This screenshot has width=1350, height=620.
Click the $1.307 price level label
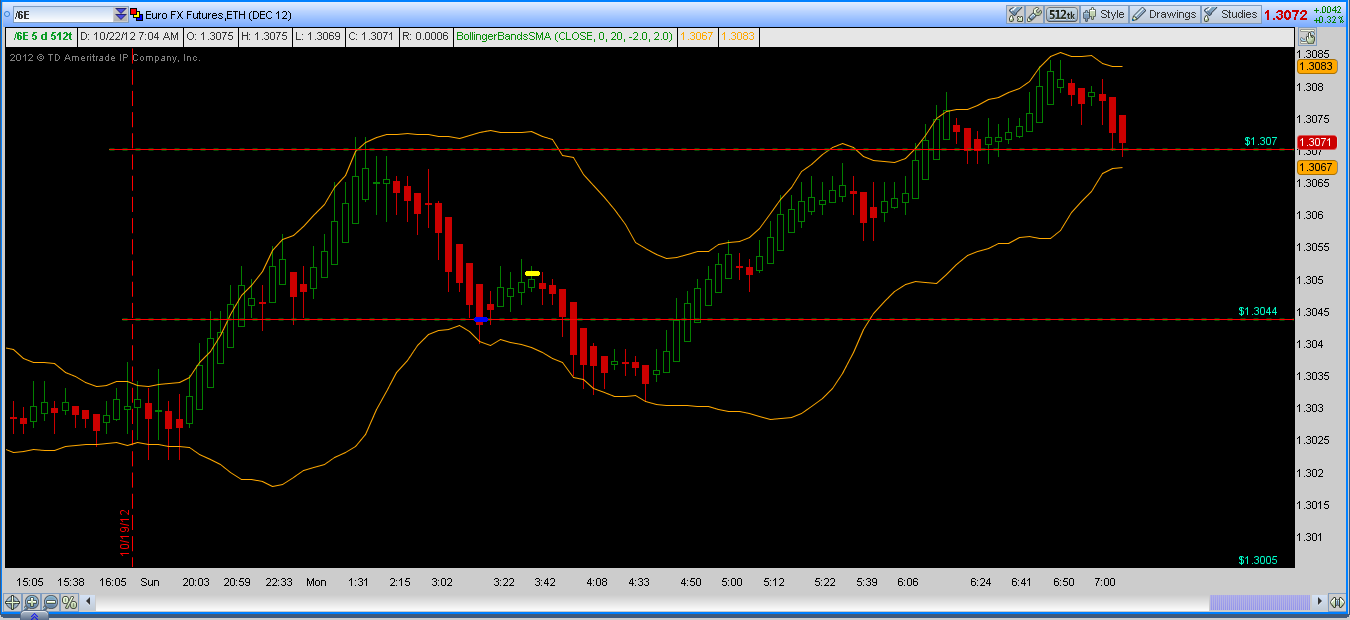[1261, 141]
